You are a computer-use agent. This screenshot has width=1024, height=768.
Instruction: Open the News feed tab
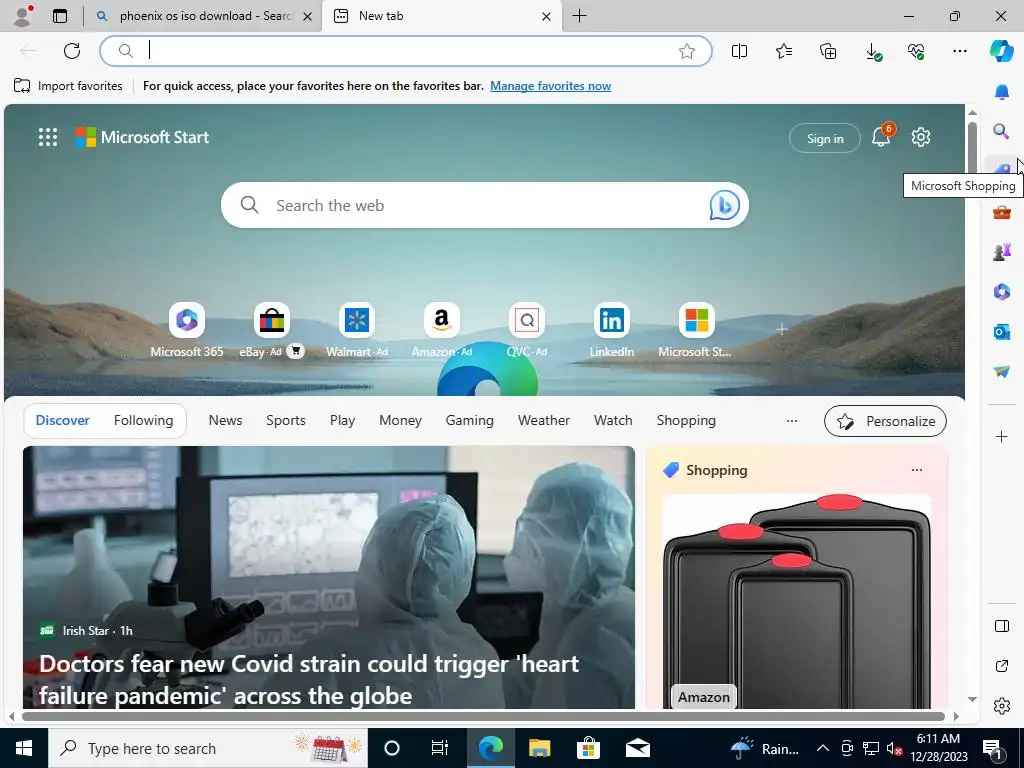point(225,421)
